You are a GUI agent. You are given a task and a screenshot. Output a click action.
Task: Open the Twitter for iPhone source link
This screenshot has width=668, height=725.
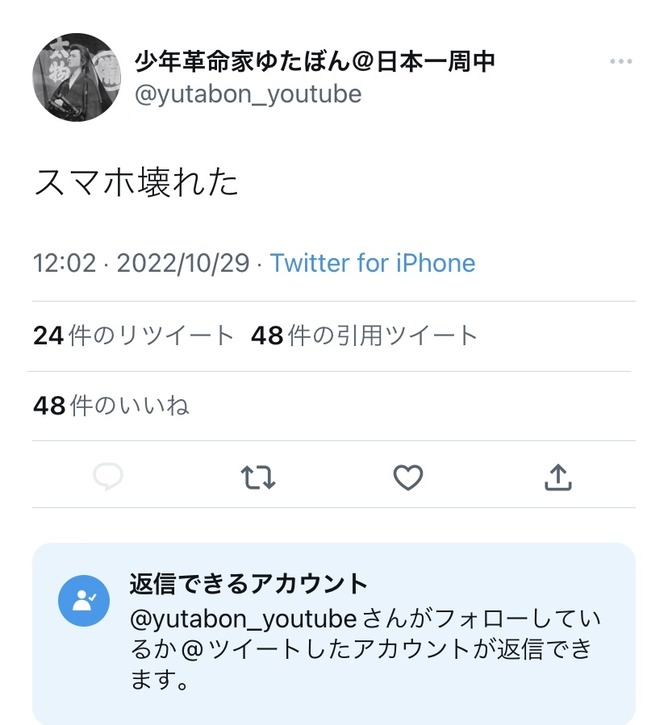(x=373, y=263)
